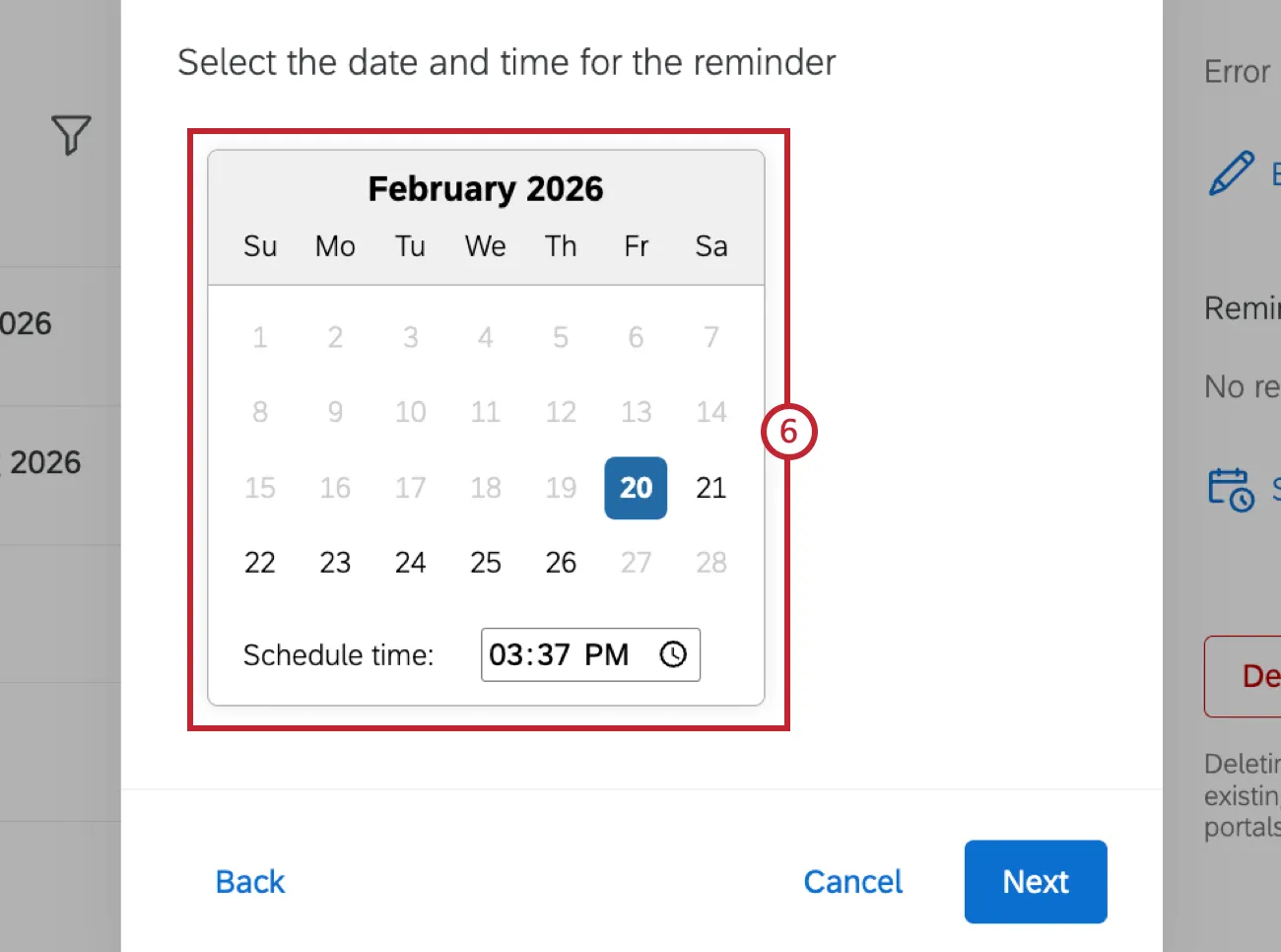Screen dimensions: 1281x952
Task: Click the Su weekday column header
Action: click(x=259, y=246)
